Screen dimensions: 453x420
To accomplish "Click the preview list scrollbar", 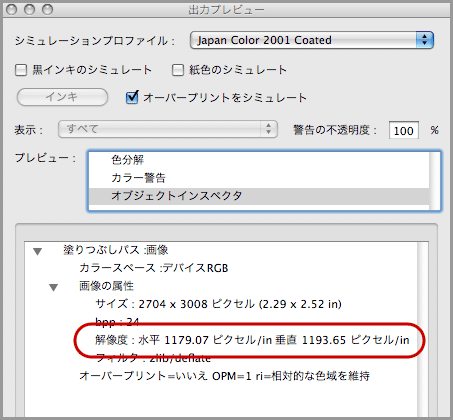I will pos(434,181).
